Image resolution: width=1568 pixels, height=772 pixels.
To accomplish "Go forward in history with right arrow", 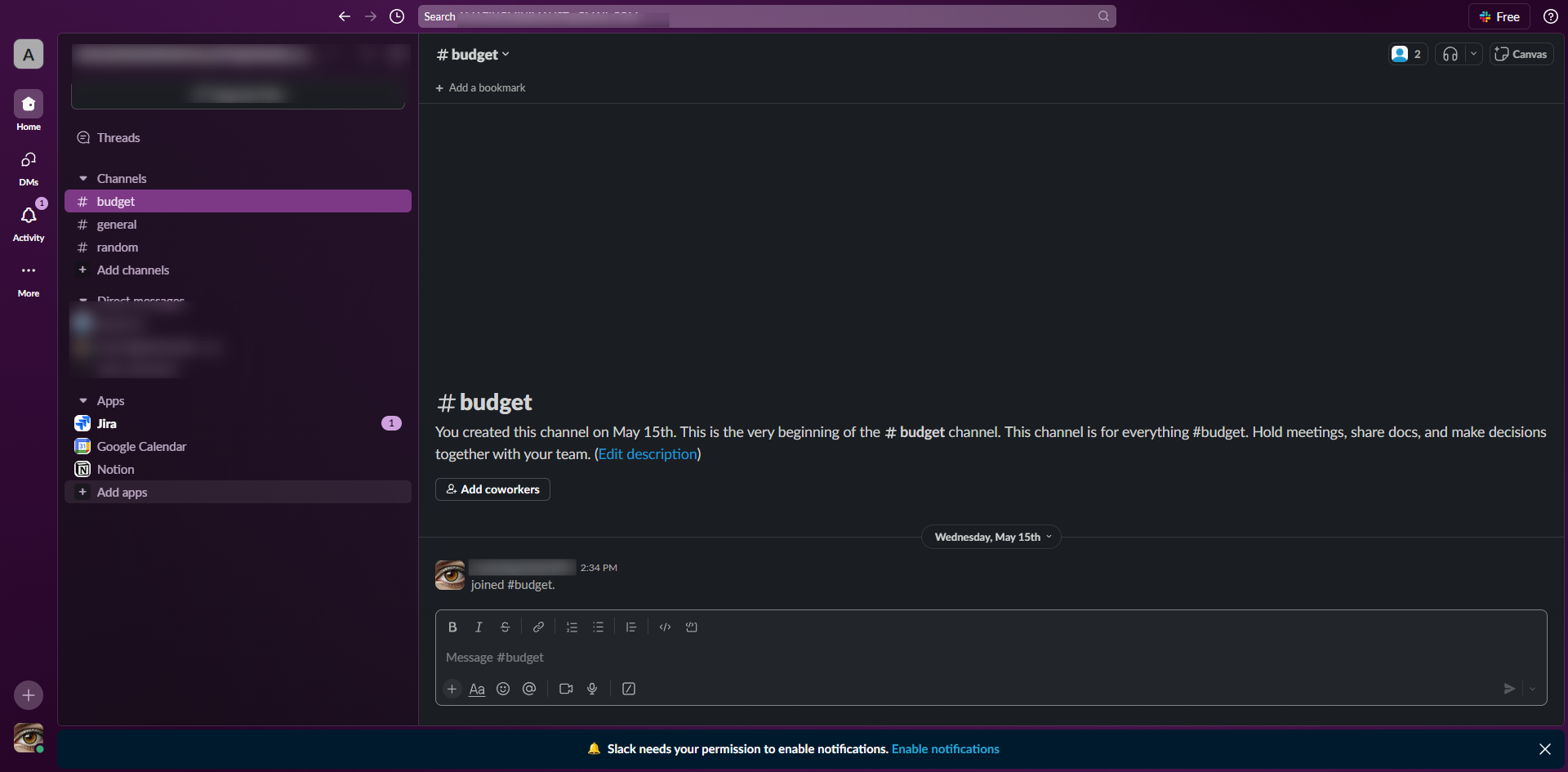I will [x=371, y=16].
